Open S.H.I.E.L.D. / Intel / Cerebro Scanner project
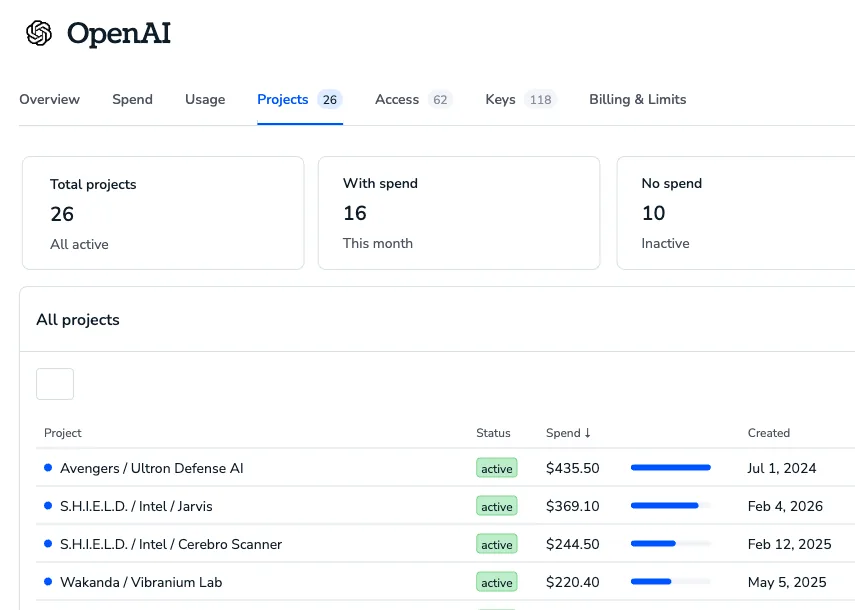 pyautogui.click(x=171, y=545)
